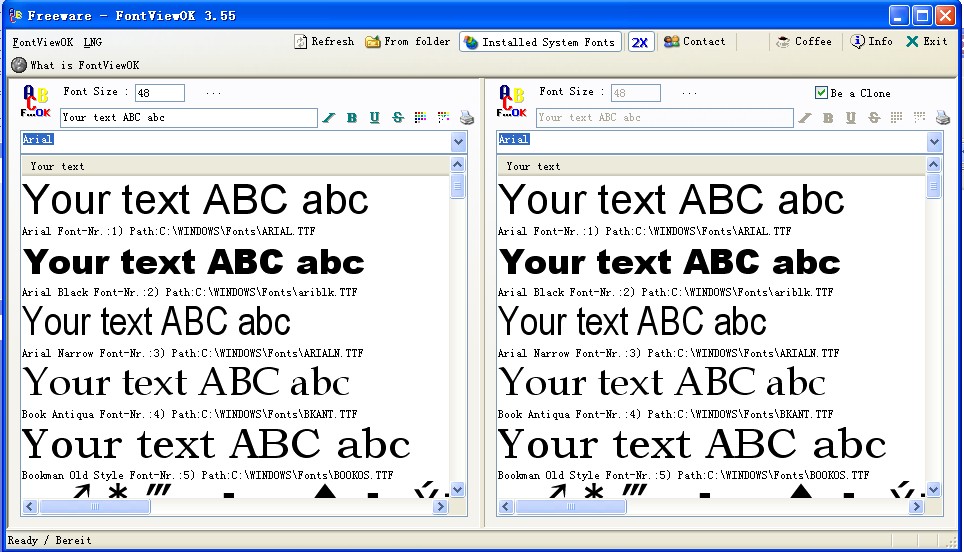Click the left panel scroll down arrow

pos(458,490)
